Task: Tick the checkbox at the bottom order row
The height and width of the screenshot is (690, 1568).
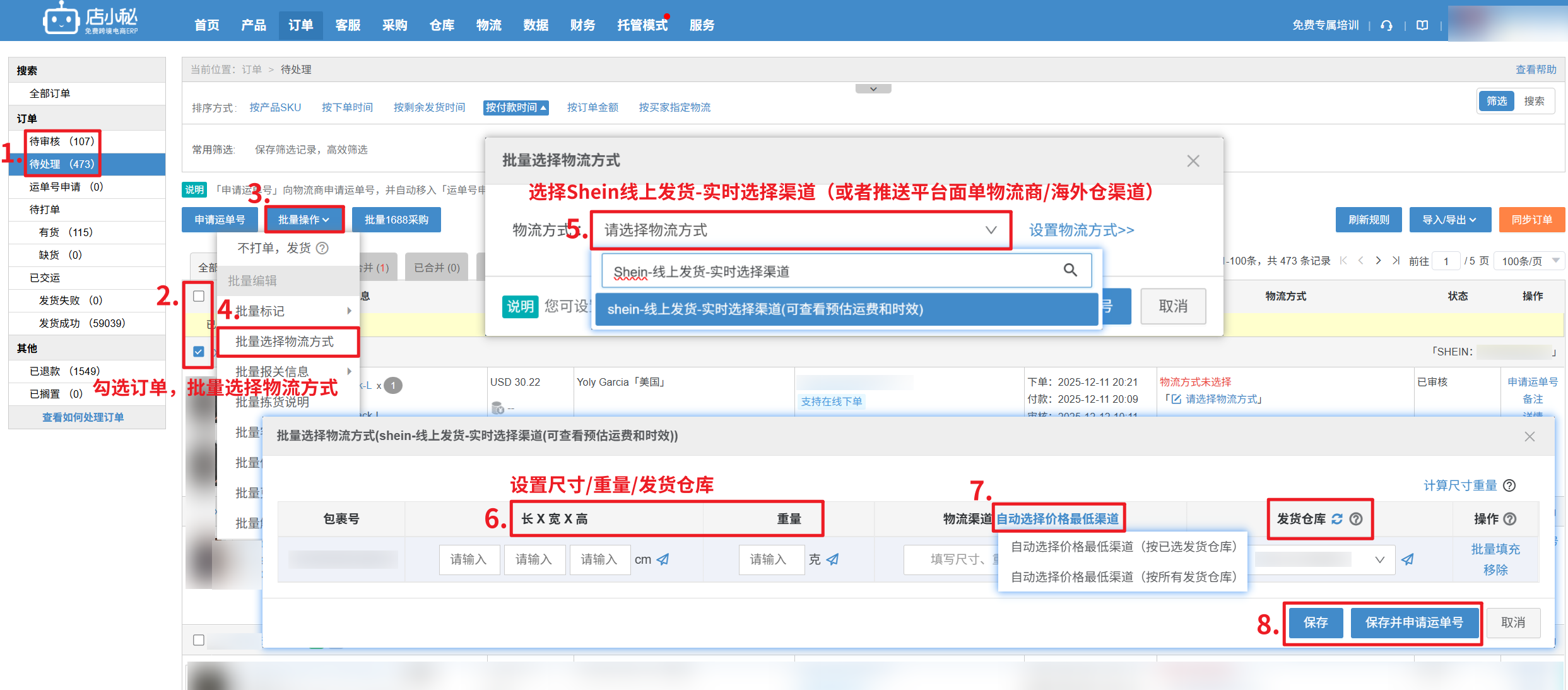Action: point(199,640)
